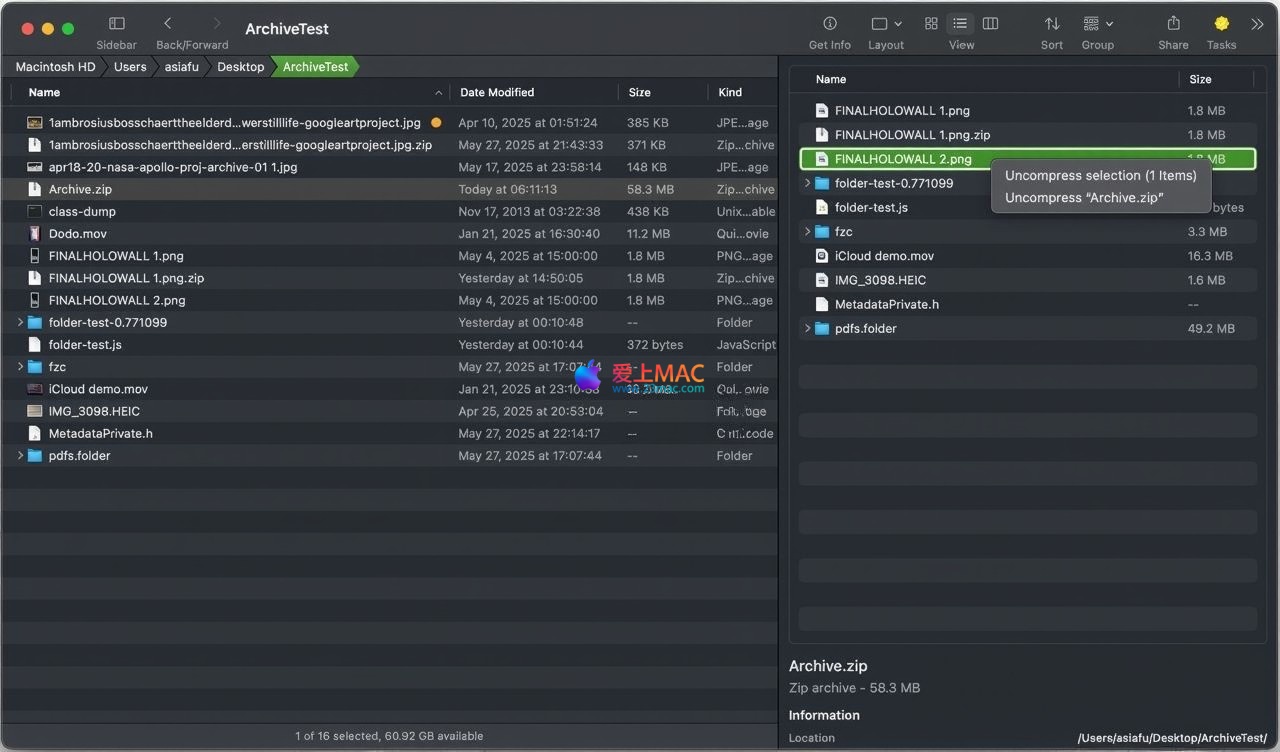Open the Layout dropdown
Image resolution: width=1280 pixels, height=752 pixels.
point(886,24)
